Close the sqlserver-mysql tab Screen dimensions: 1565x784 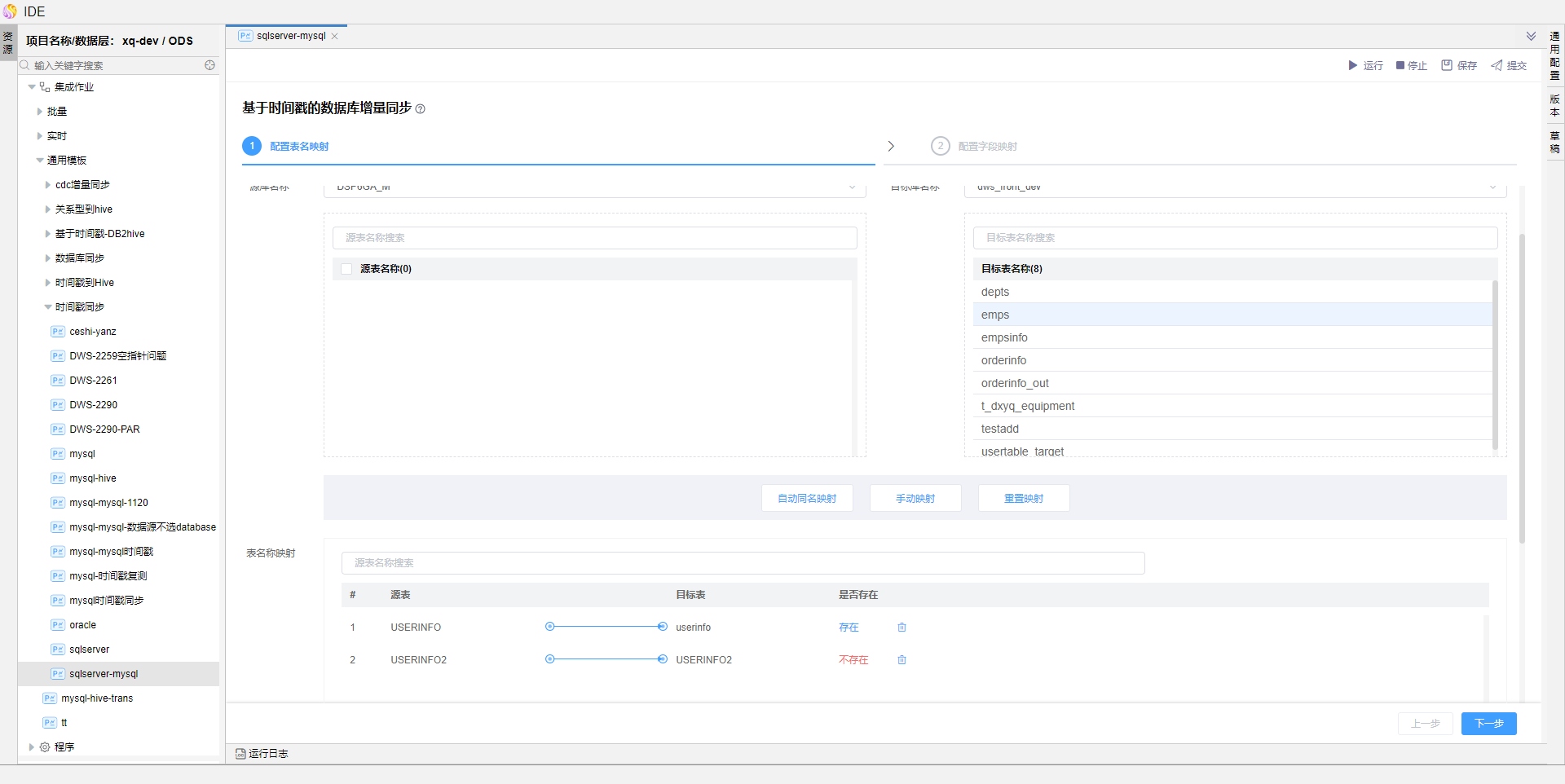tap(335, 37)
